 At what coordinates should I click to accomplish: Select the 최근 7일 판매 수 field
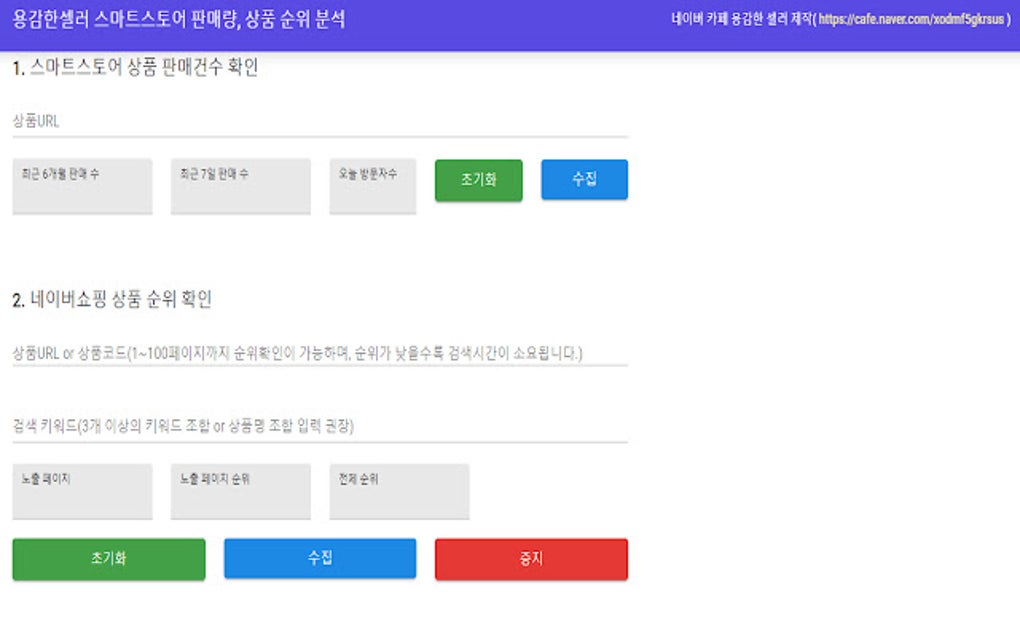pos(241,186)
